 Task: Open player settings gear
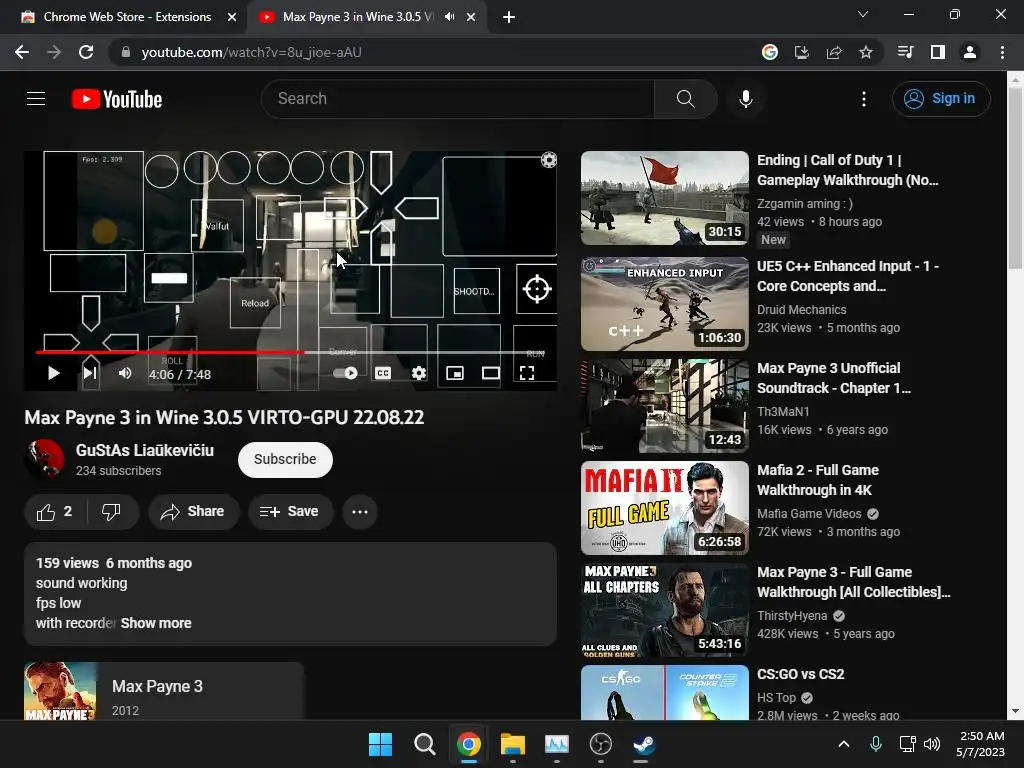point(419,373)
